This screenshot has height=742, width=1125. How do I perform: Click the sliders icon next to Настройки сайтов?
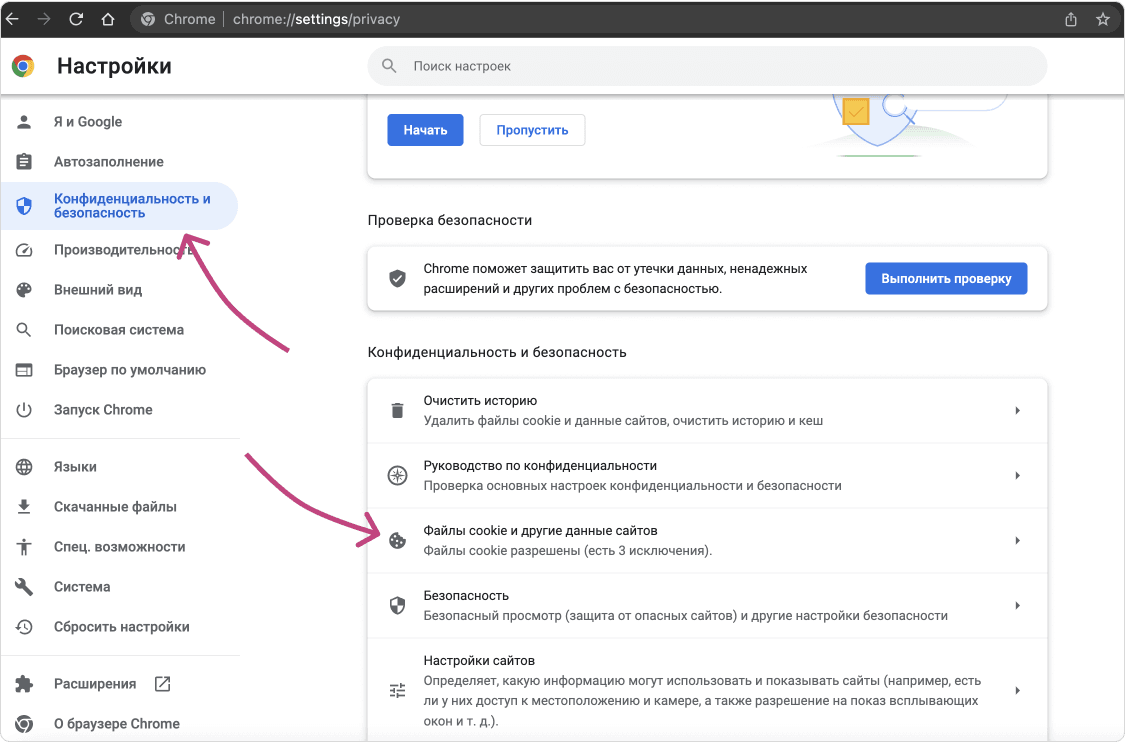(x=397, y=689)
